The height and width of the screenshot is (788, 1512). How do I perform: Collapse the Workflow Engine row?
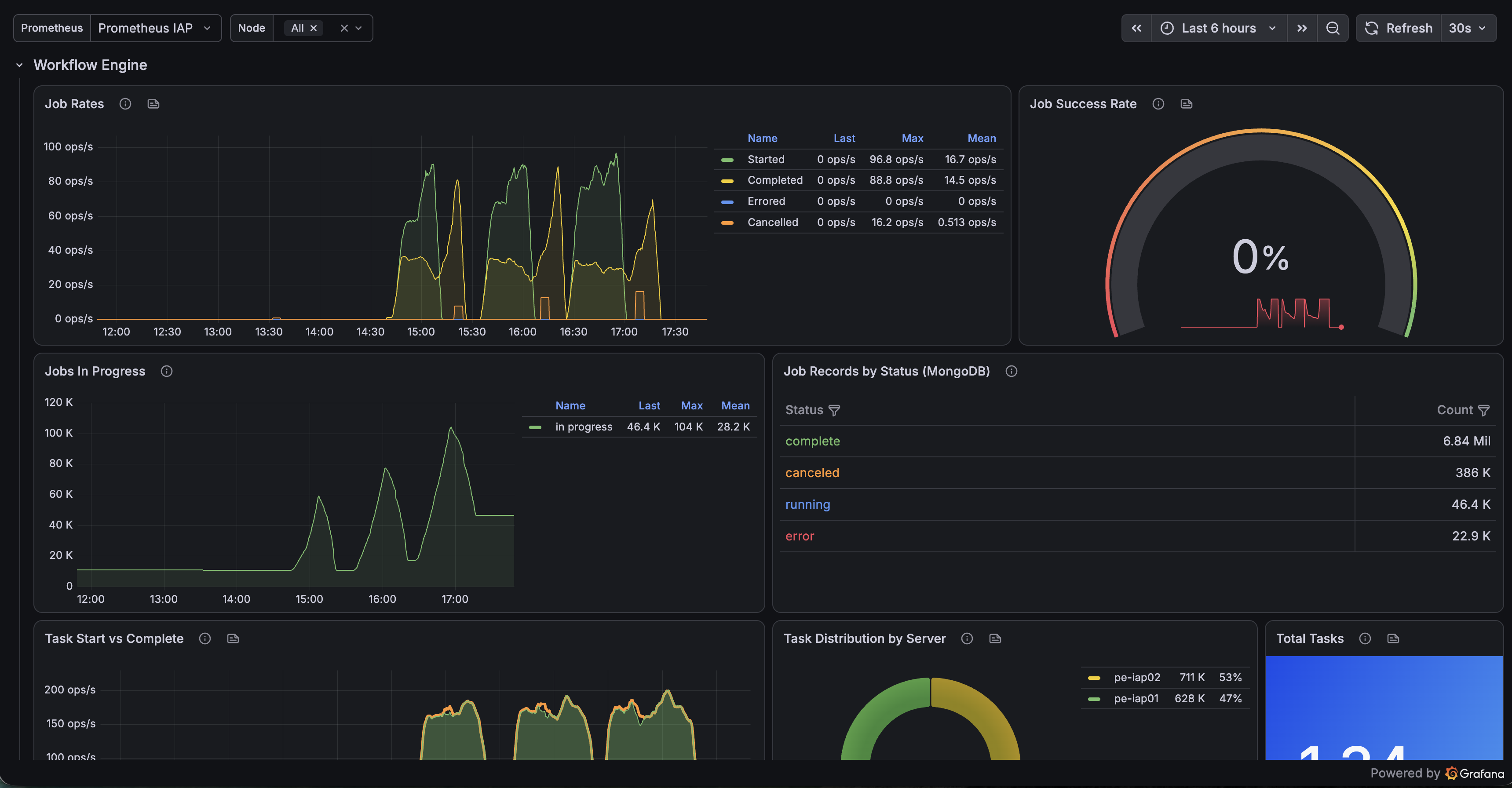coord(19,65)
